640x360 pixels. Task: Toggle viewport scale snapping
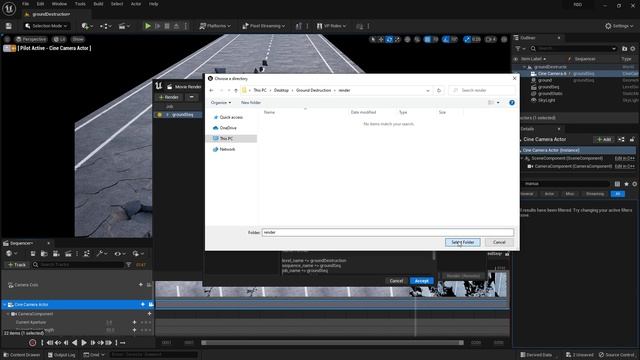click(x=467, y=39)
